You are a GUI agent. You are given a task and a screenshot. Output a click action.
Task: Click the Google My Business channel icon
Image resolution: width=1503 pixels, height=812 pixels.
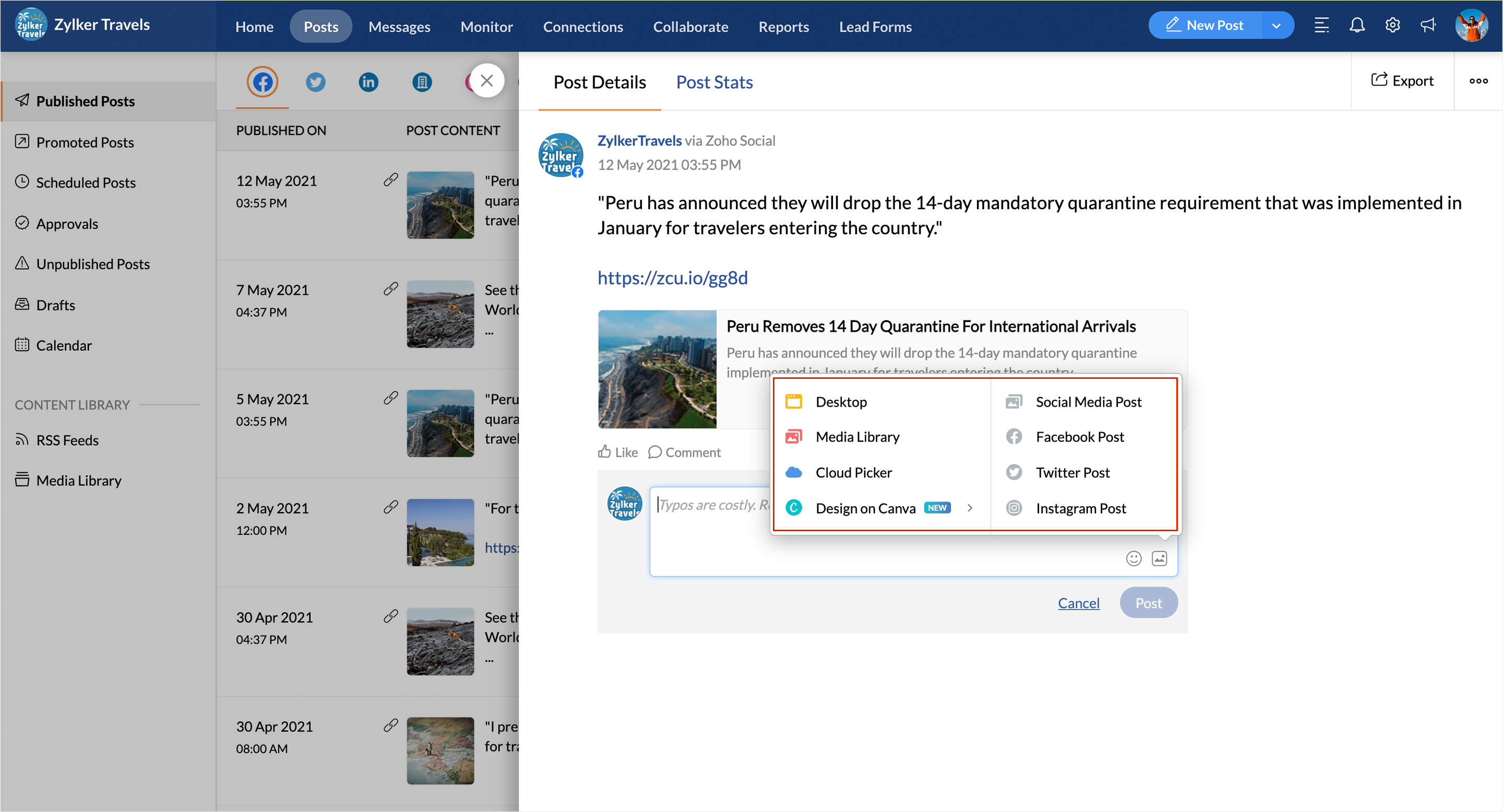click(x=422, y=81)
